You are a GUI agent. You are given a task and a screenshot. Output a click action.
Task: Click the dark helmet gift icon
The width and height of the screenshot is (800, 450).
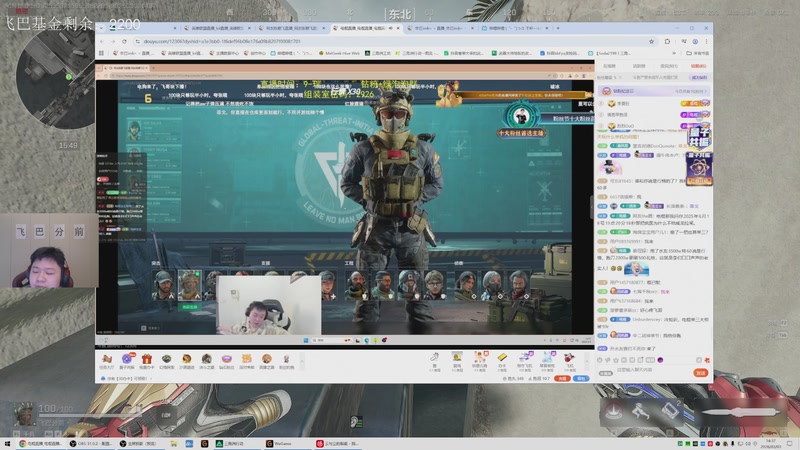pyautogui.click(x=166, y=360)
